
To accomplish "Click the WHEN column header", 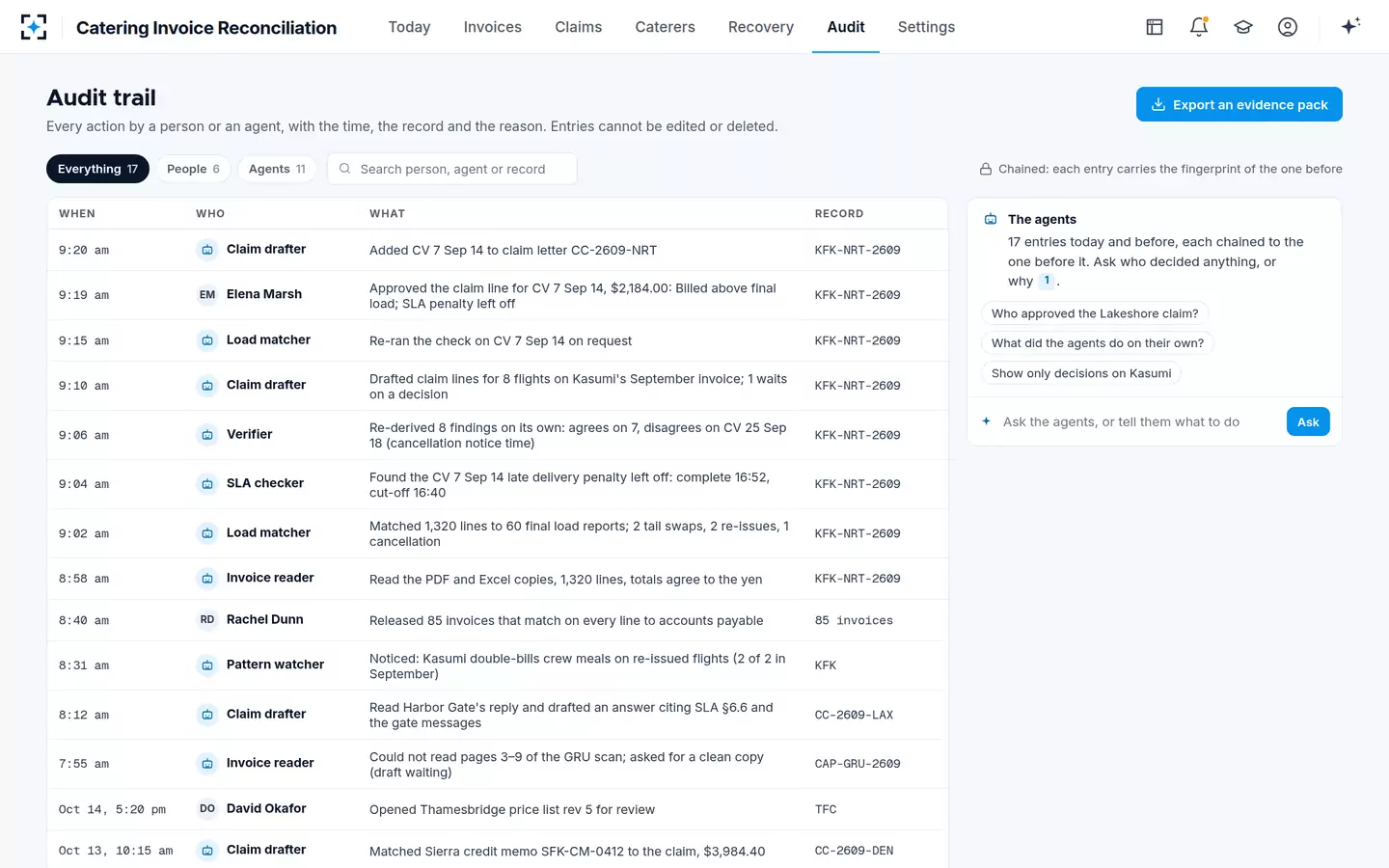I will 77,214.
